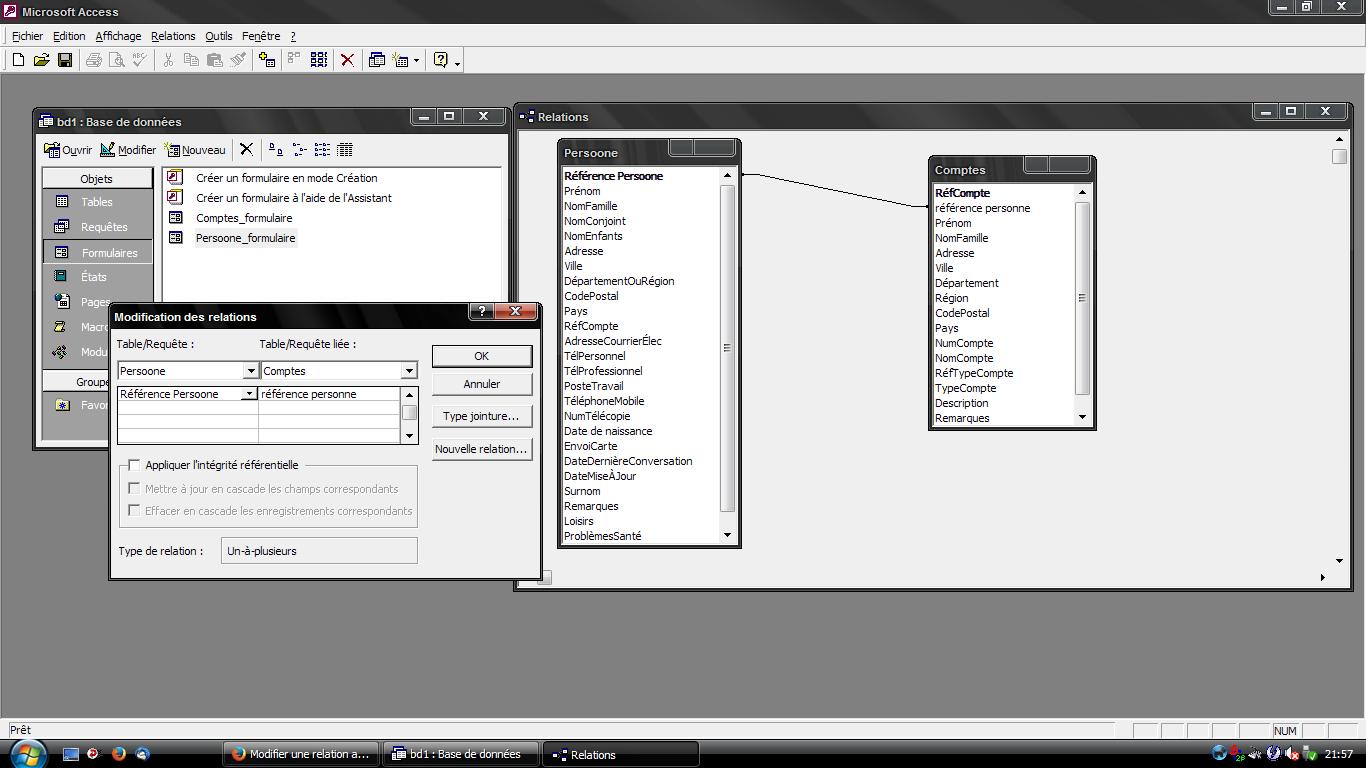Switch bd1 window to list view
Image resolution: width=1366 pixels, height=768 pixels.
pos(322,150)
